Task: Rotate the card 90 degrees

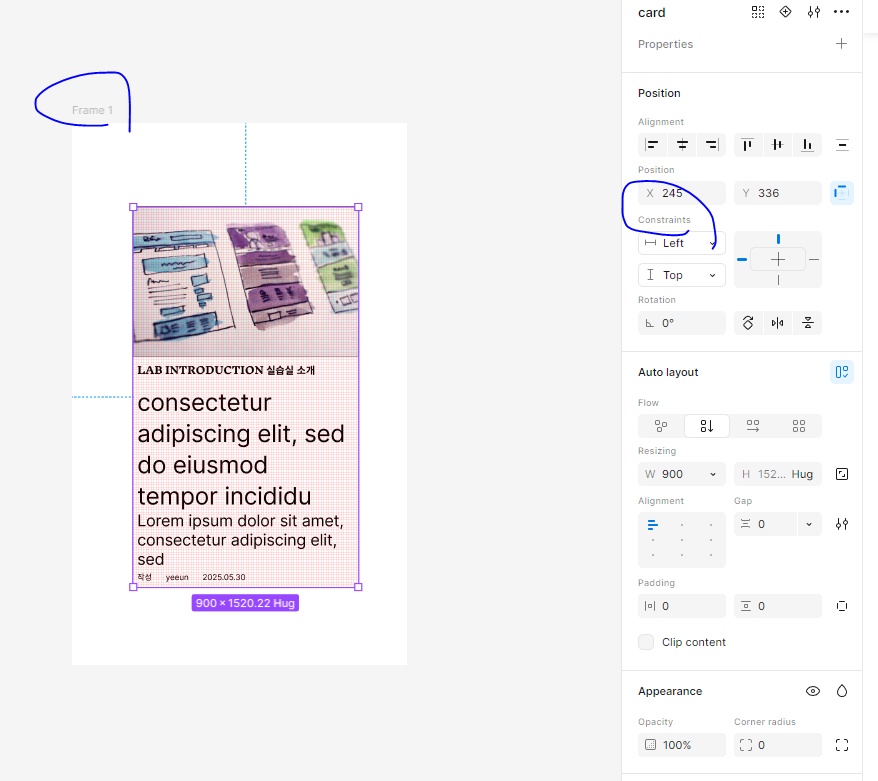Action: tap(748, 323)
